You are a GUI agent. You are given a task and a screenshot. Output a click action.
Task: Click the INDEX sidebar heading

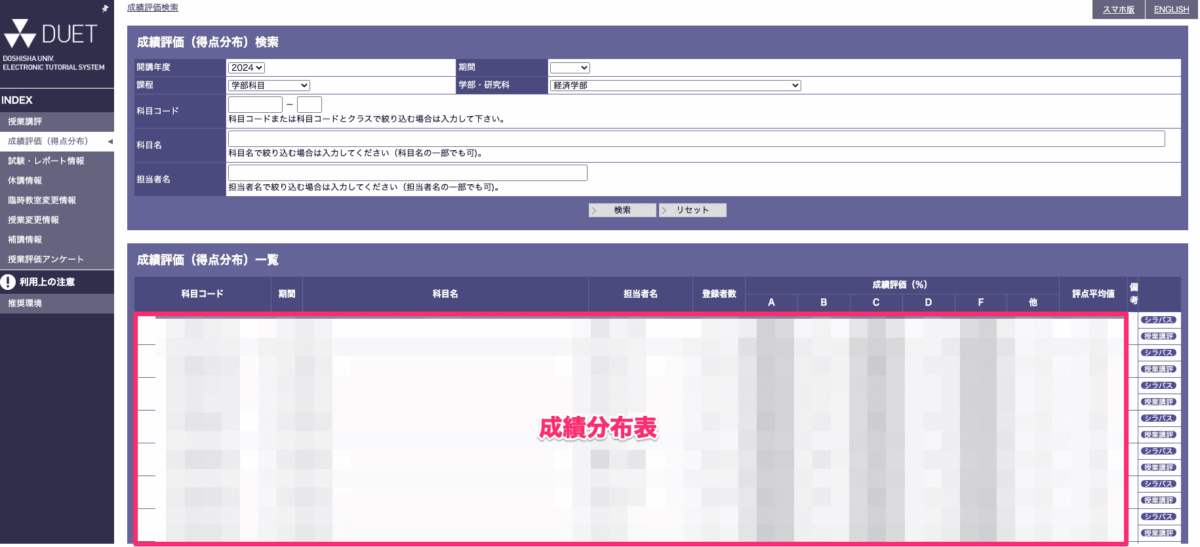click(x=17, y=100)
